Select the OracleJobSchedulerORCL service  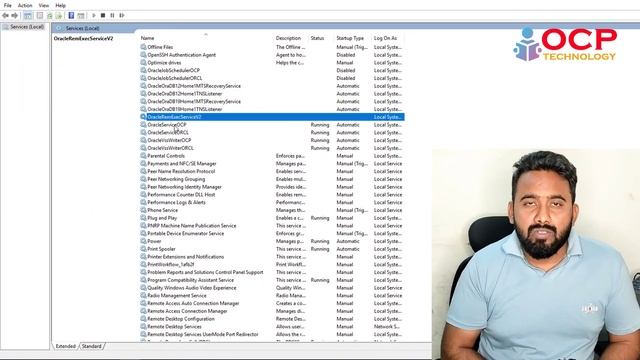click(174, 78)
